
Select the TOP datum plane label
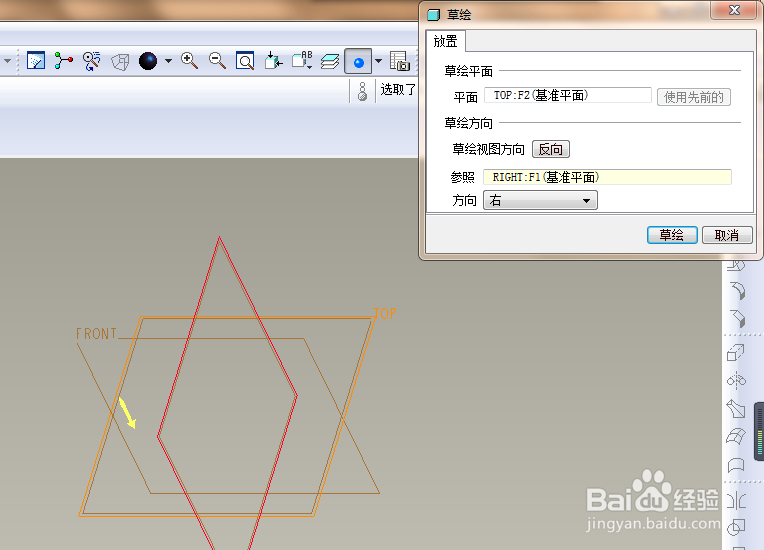tap(385, 314)
